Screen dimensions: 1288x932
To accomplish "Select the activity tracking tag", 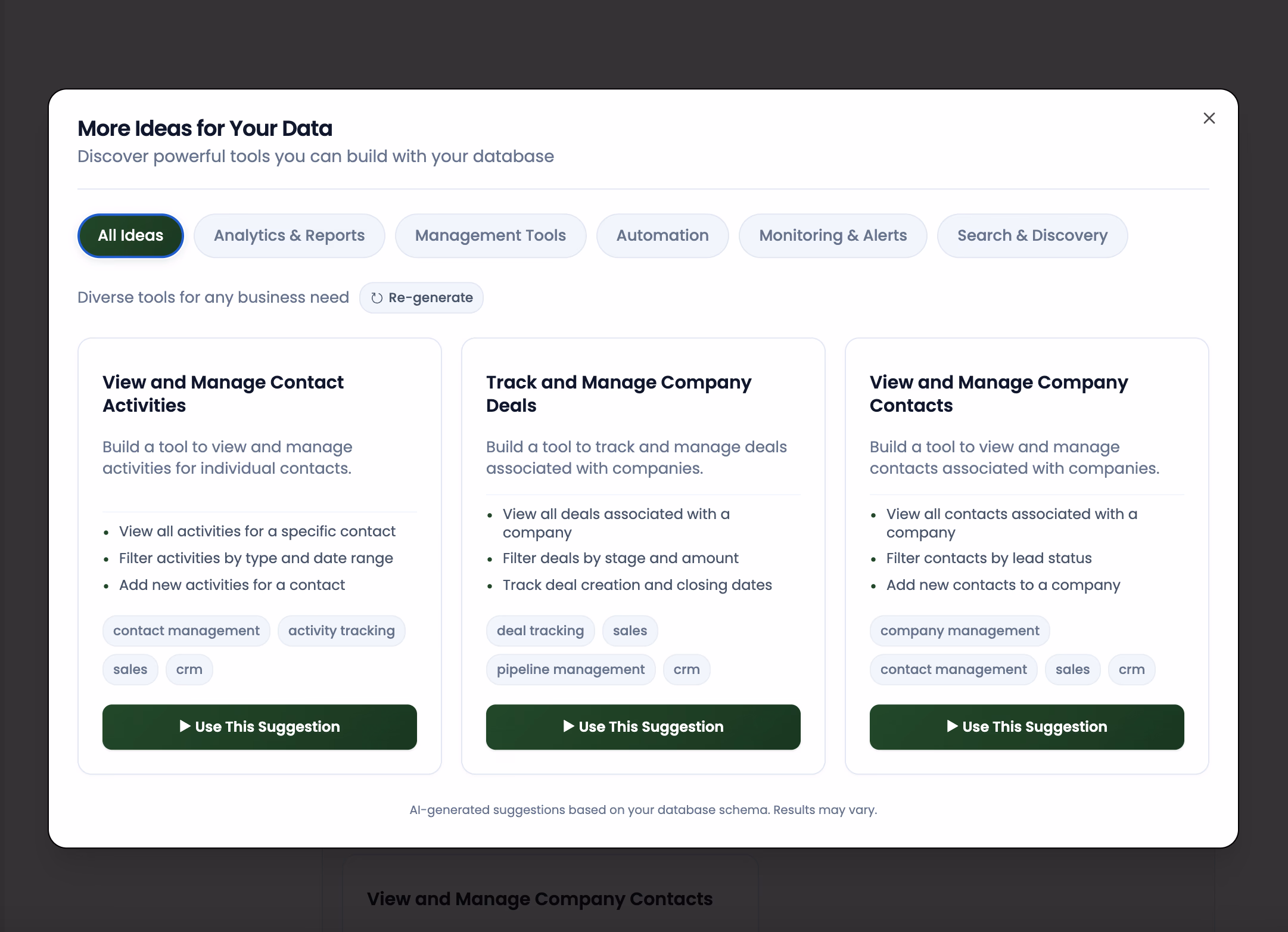I will [341, 630].
